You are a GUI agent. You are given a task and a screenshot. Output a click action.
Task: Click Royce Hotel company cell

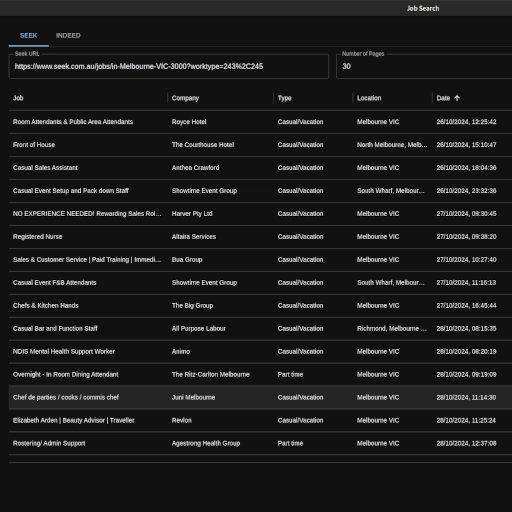click(x=189, y=122)
